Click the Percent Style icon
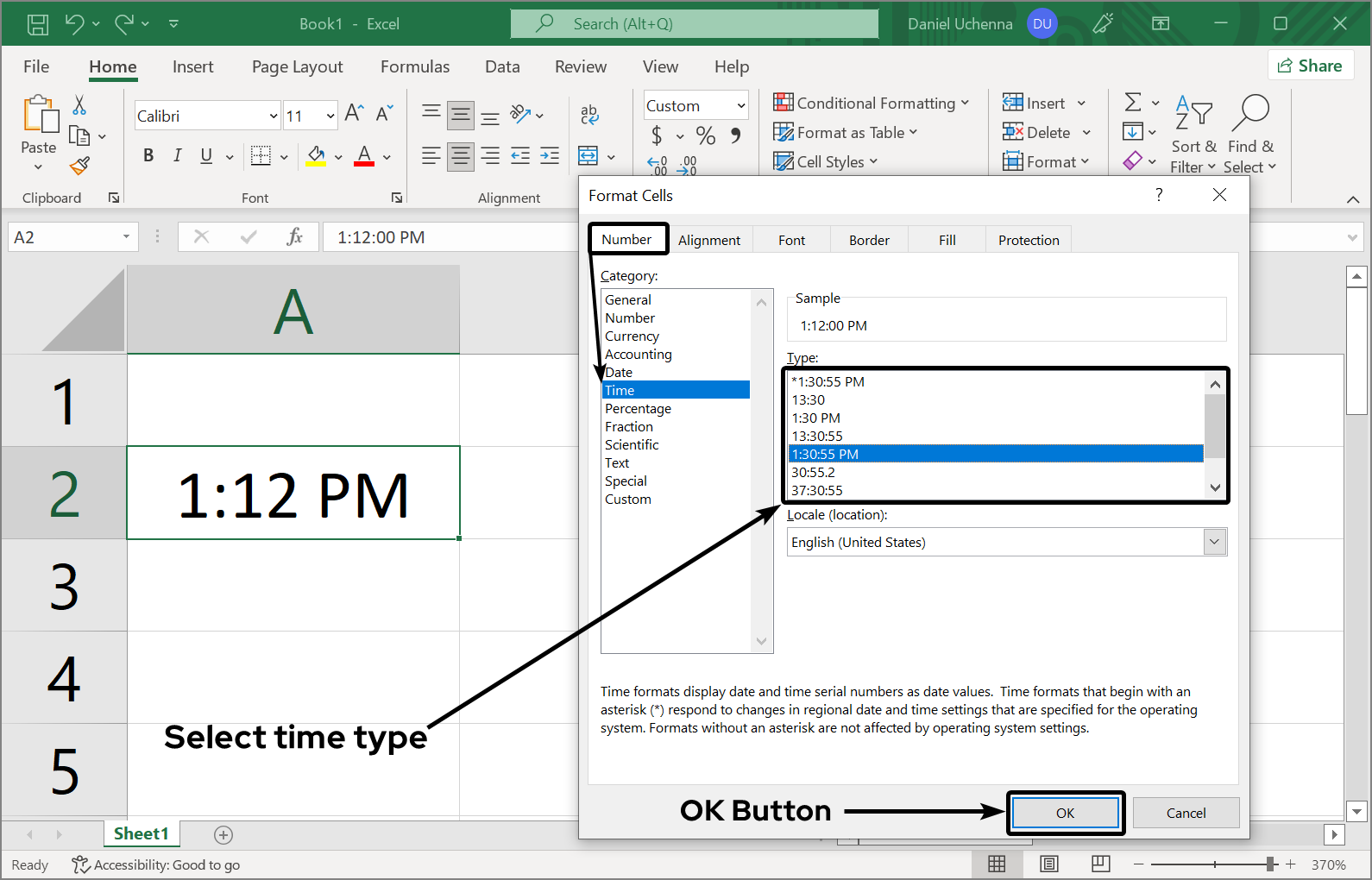 click(x=705, y=135)
